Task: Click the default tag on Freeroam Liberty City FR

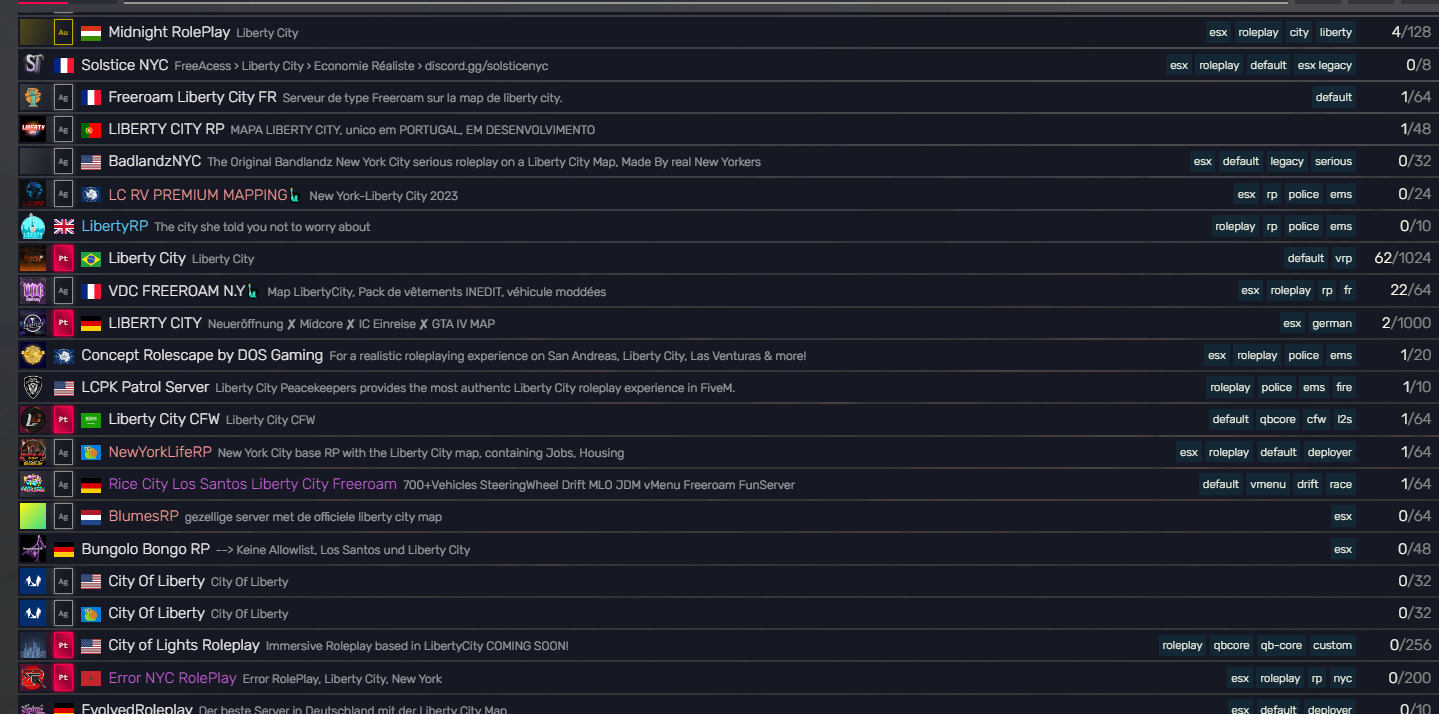Action: pyautogui.click(x=1334, y=97)
